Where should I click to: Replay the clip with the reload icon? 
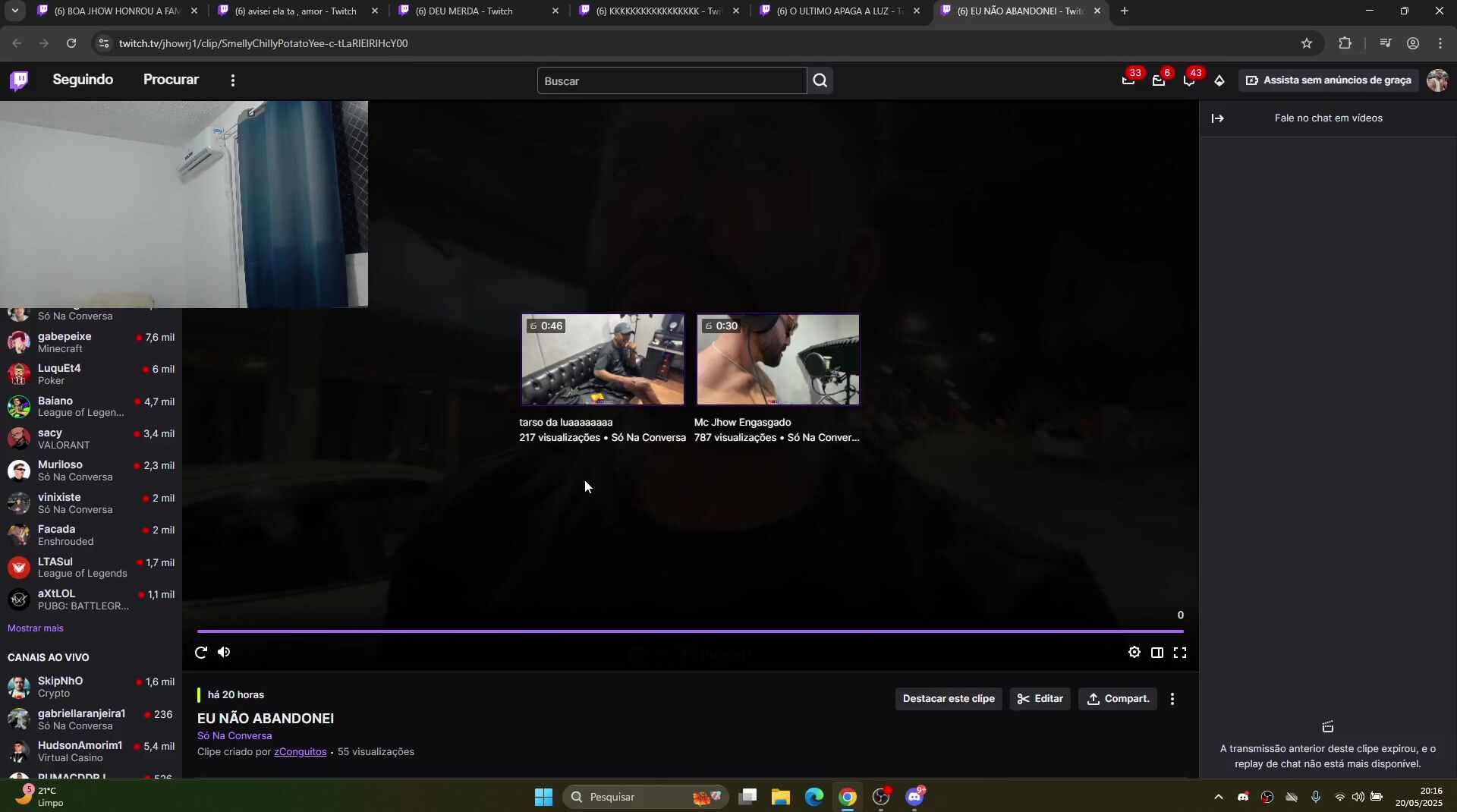[x=201, y=653]
